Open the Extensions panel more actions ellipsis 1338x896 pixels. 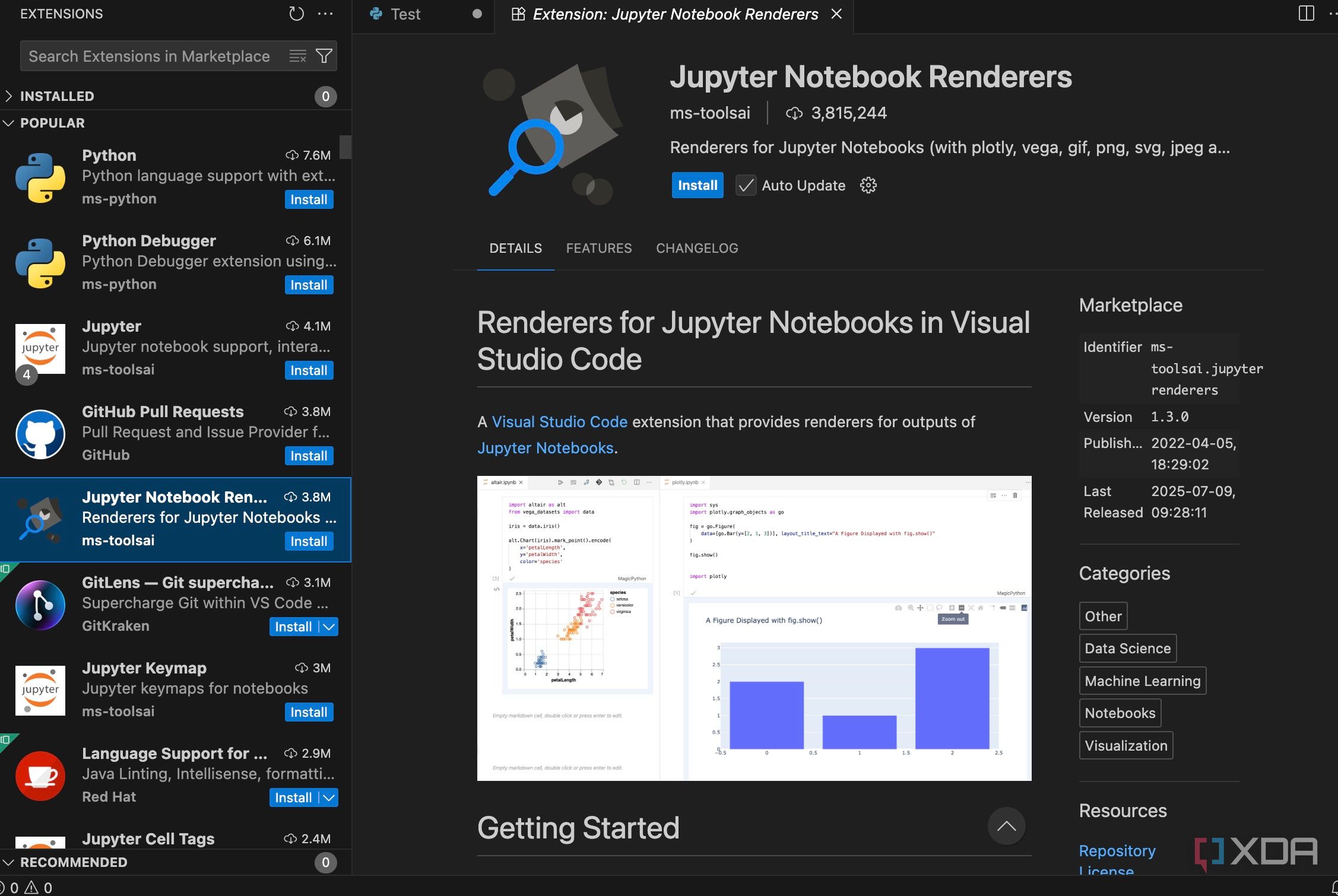pos(325,14)
